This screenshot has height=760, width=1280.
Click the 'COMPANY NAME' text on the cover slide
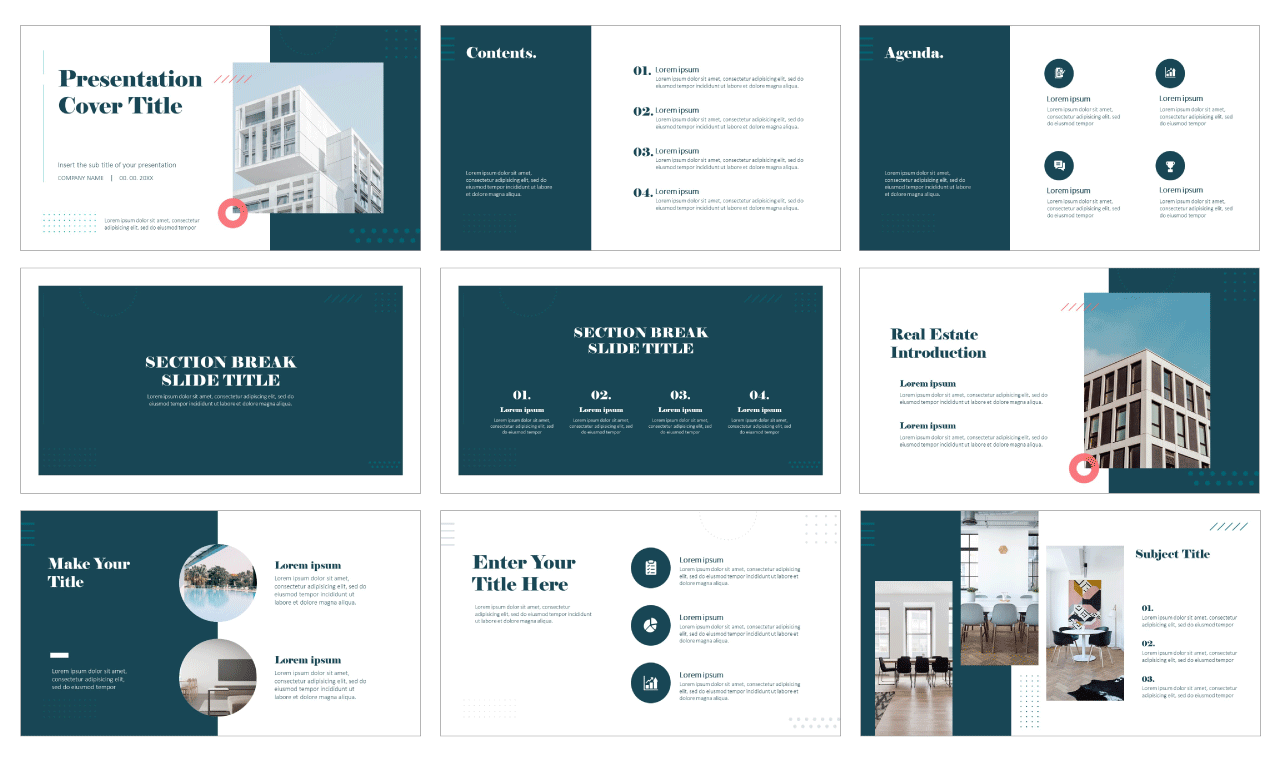[81, 178]
